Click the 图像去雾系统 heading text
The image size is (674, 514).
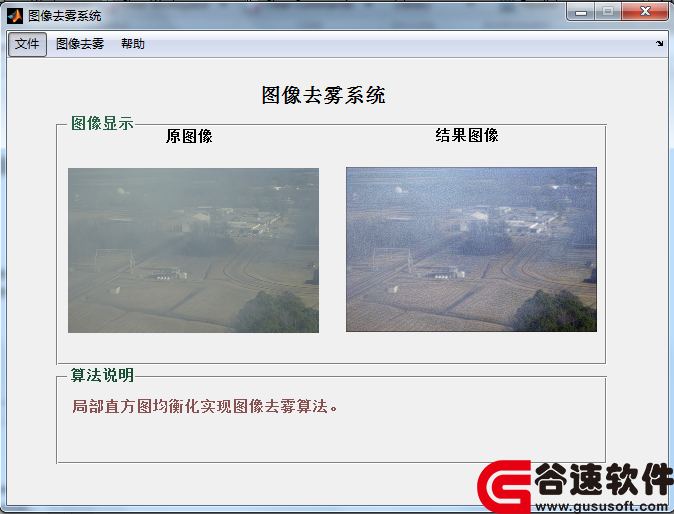[x=323, y=95]
